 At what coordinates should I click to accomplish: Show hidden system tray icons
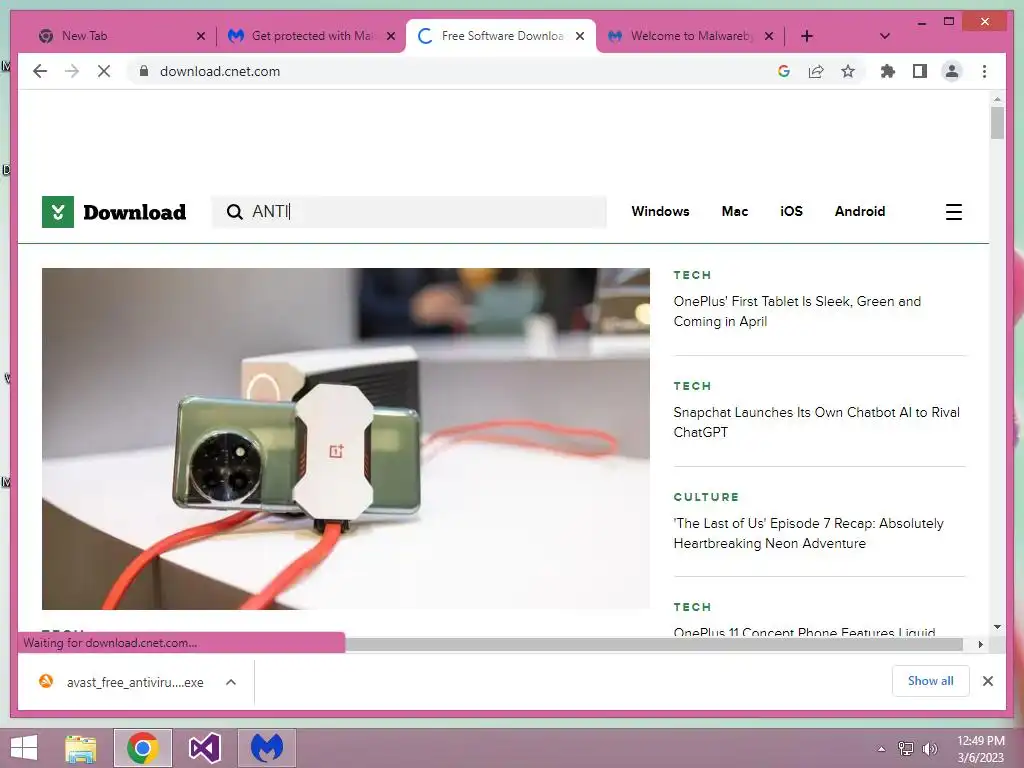coord(882,749)
